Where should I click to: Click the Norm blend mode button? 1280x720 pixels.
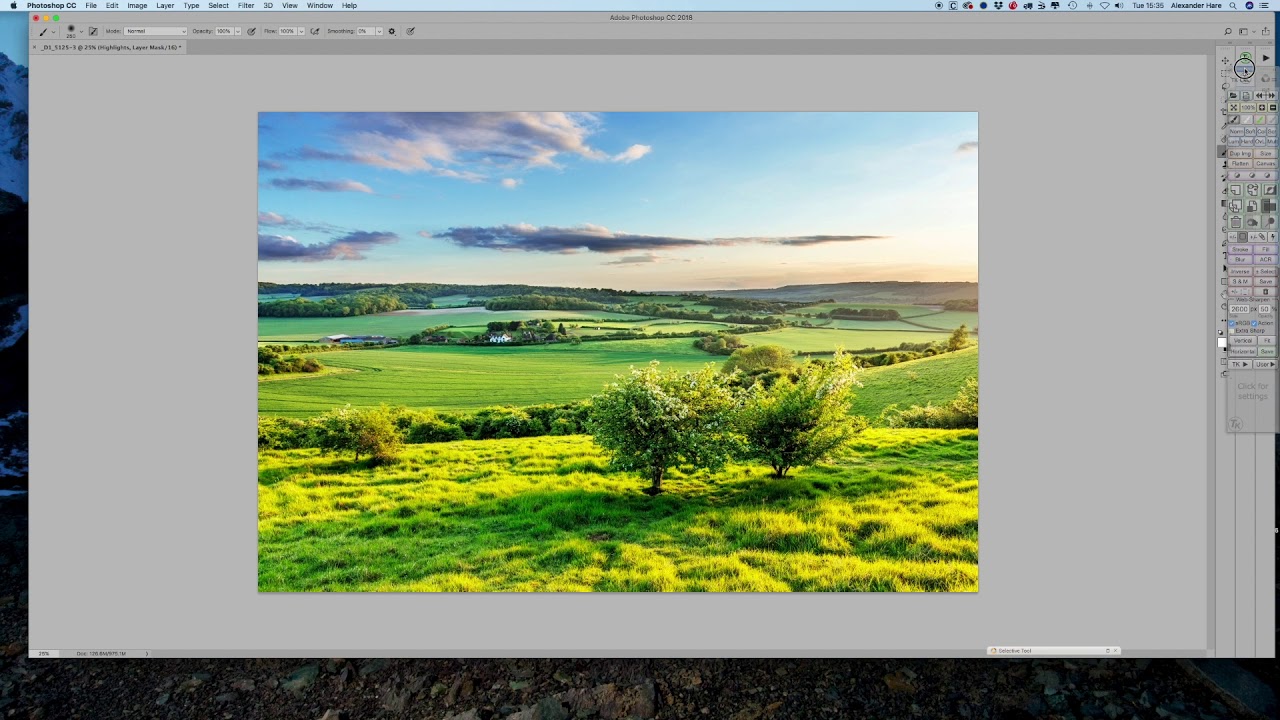pyautogui.click(x=1236, y=131)
